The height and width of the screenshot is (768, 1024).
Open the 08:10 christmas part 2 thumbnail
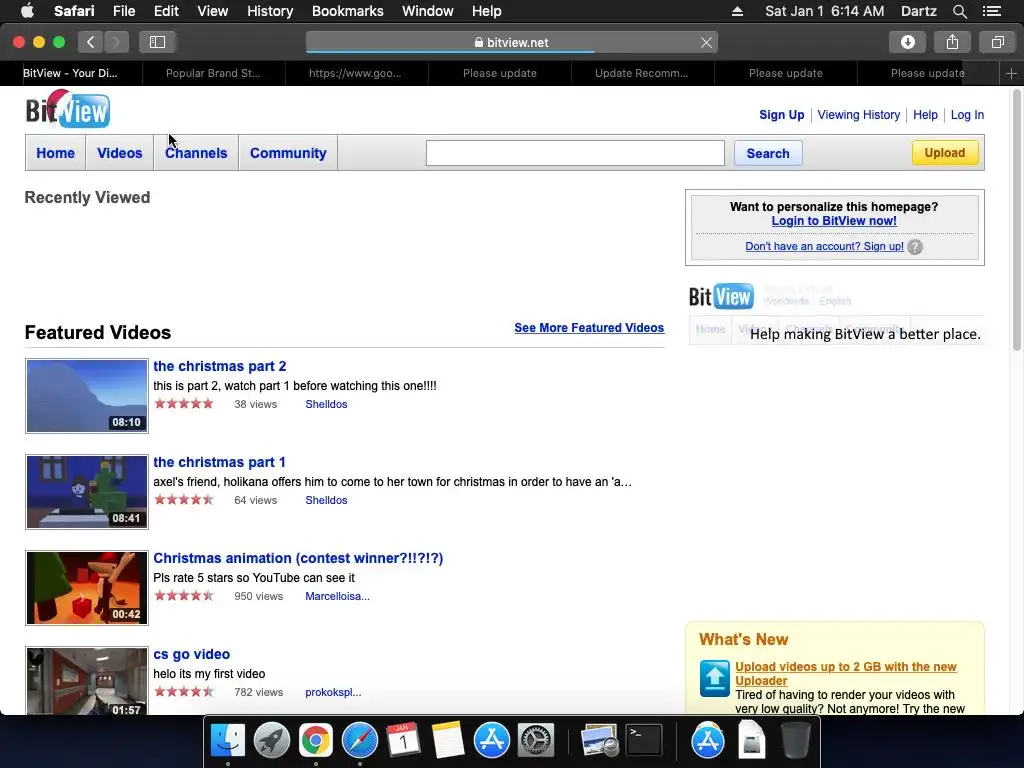point(87,396)
